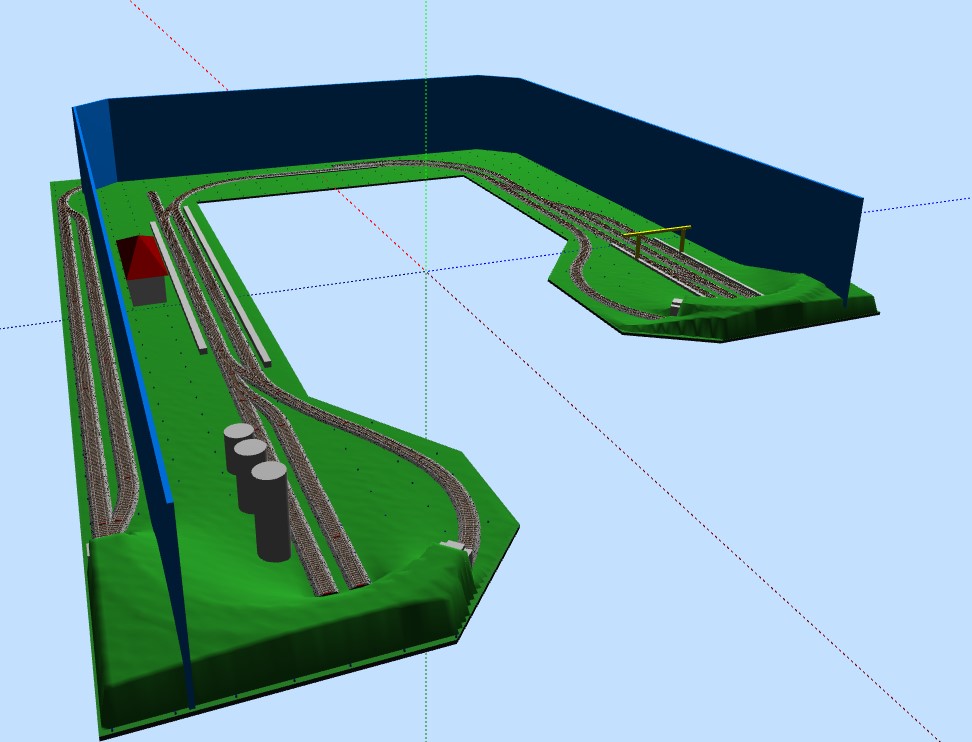Select the middle grey cylinder silo
The height and width of the screenshot is (742, 972).
250,472
